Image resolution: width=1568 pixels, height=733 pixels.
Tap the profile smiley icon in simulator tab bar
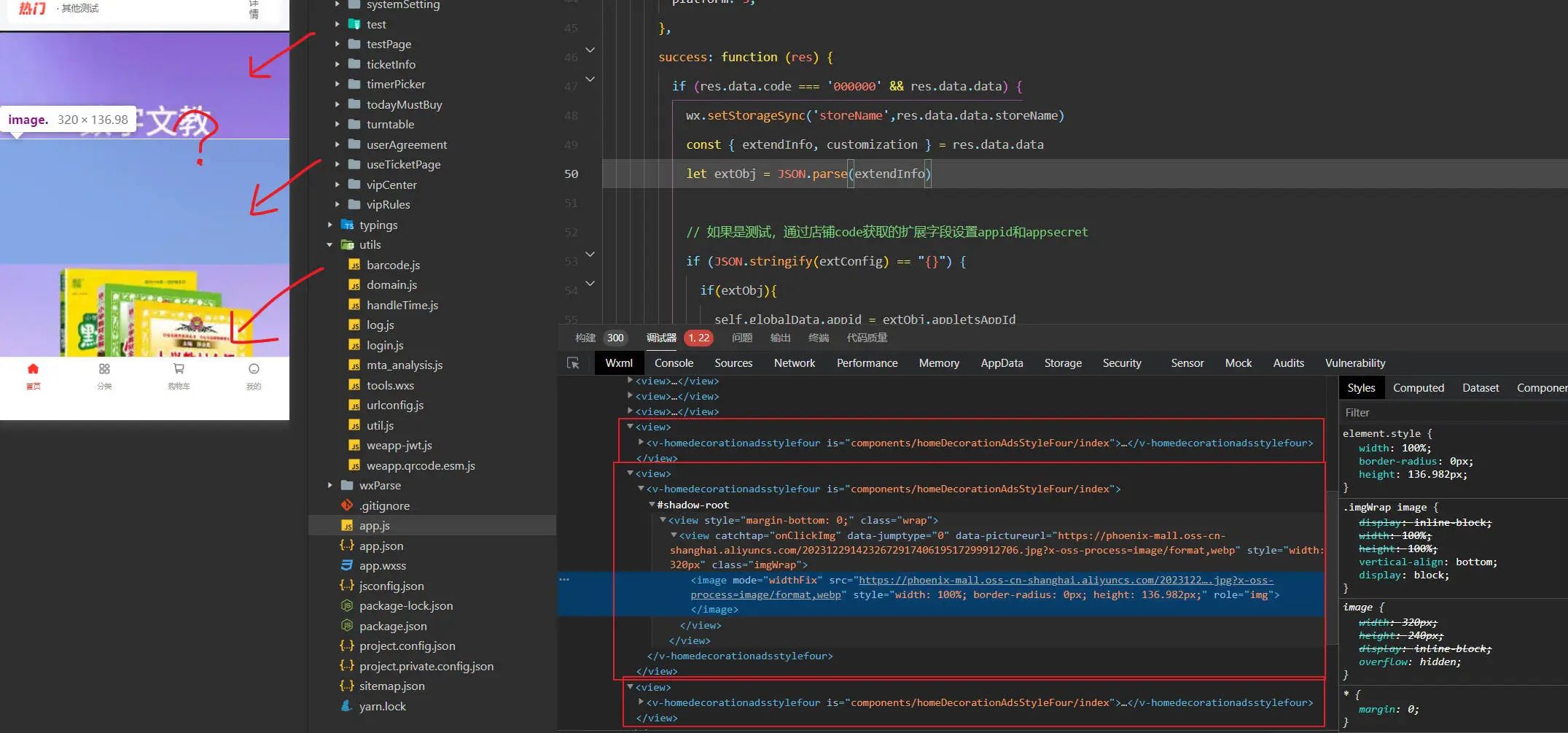point(254,369)
